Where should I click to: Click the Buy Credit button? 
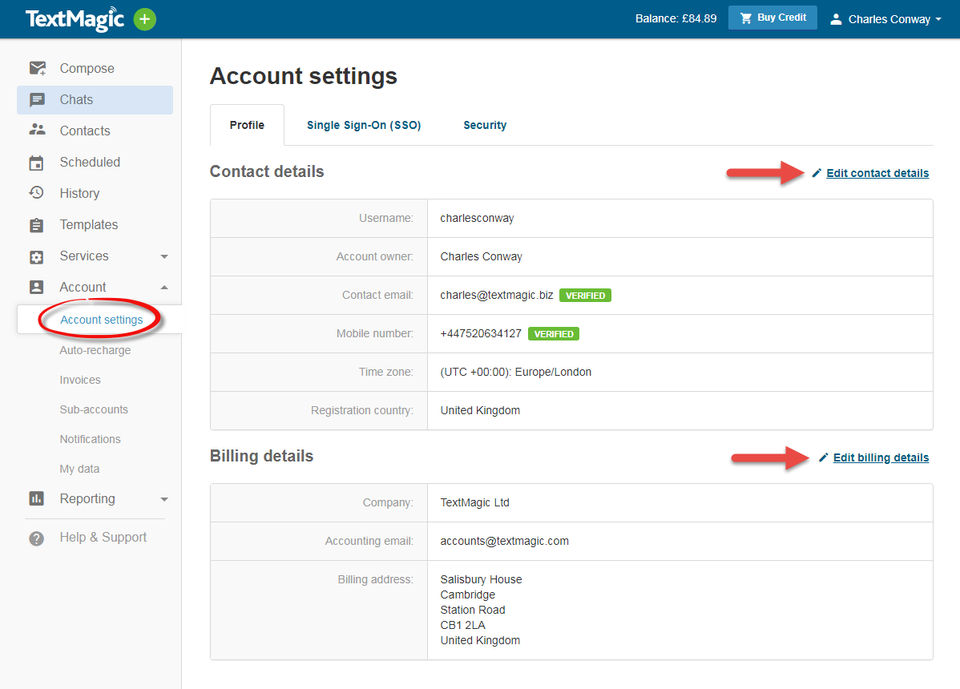[x=772, y=18]
